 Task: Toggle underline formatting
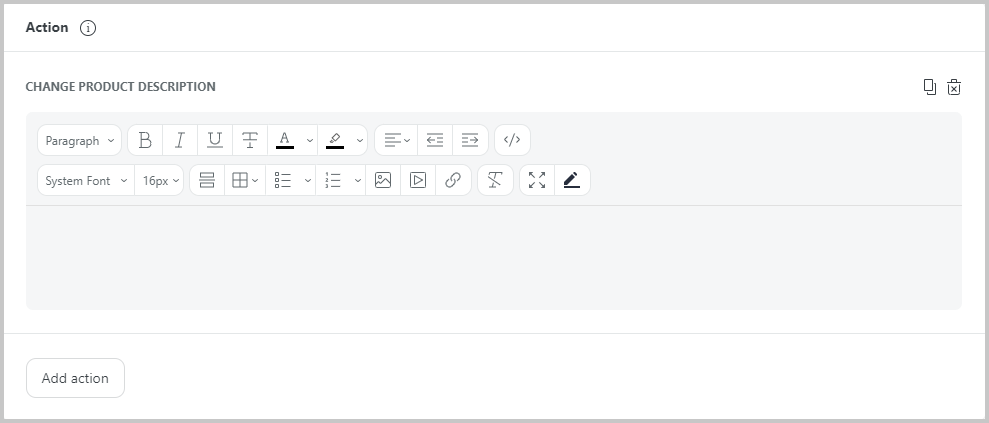coord(214,141)
